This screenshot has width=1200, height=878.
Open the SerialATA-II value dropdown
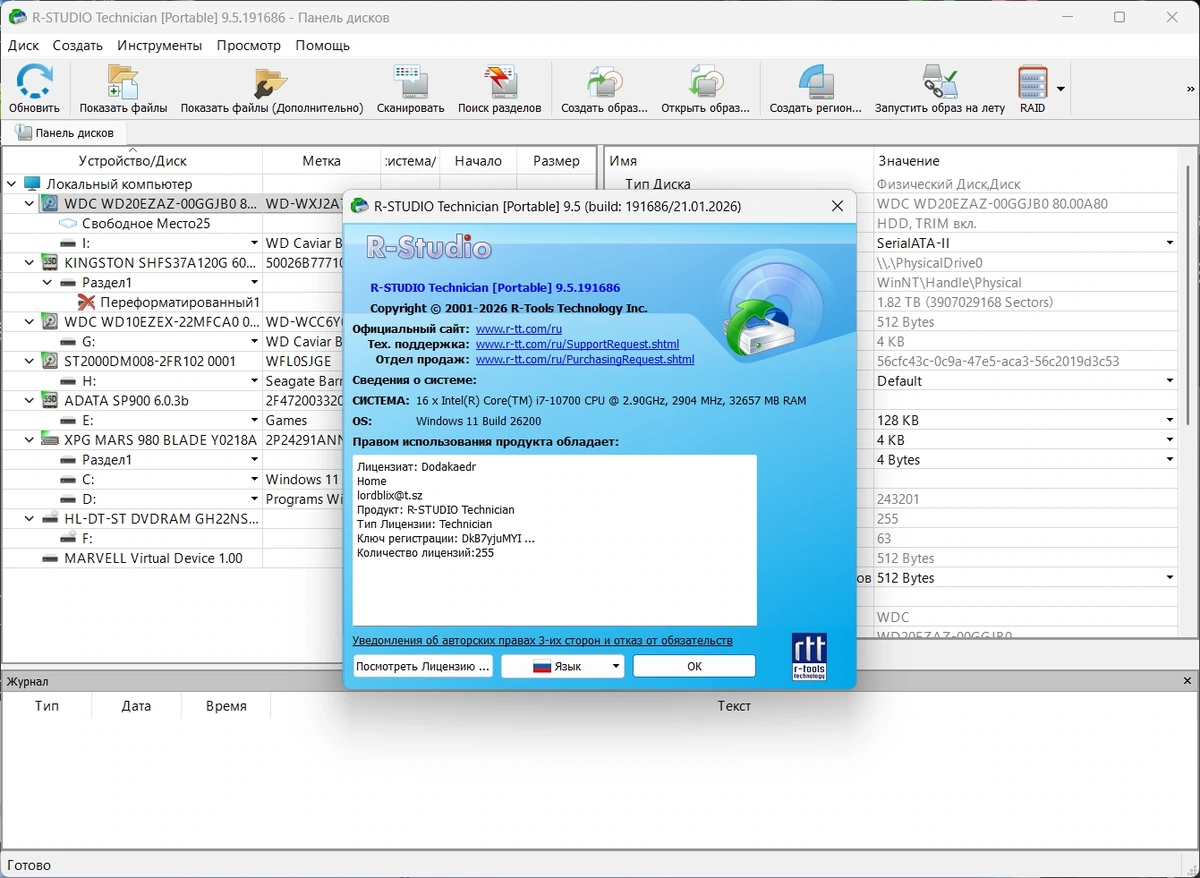coord(1169,243)
